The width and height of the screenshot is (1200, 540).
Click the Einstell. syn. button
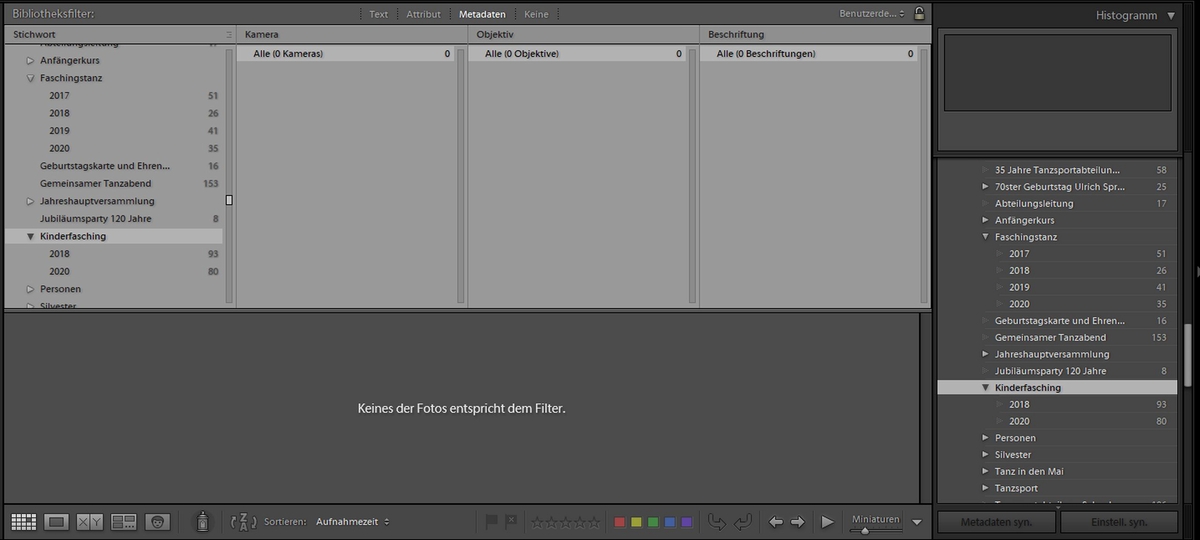click(x=1118, y=522)
